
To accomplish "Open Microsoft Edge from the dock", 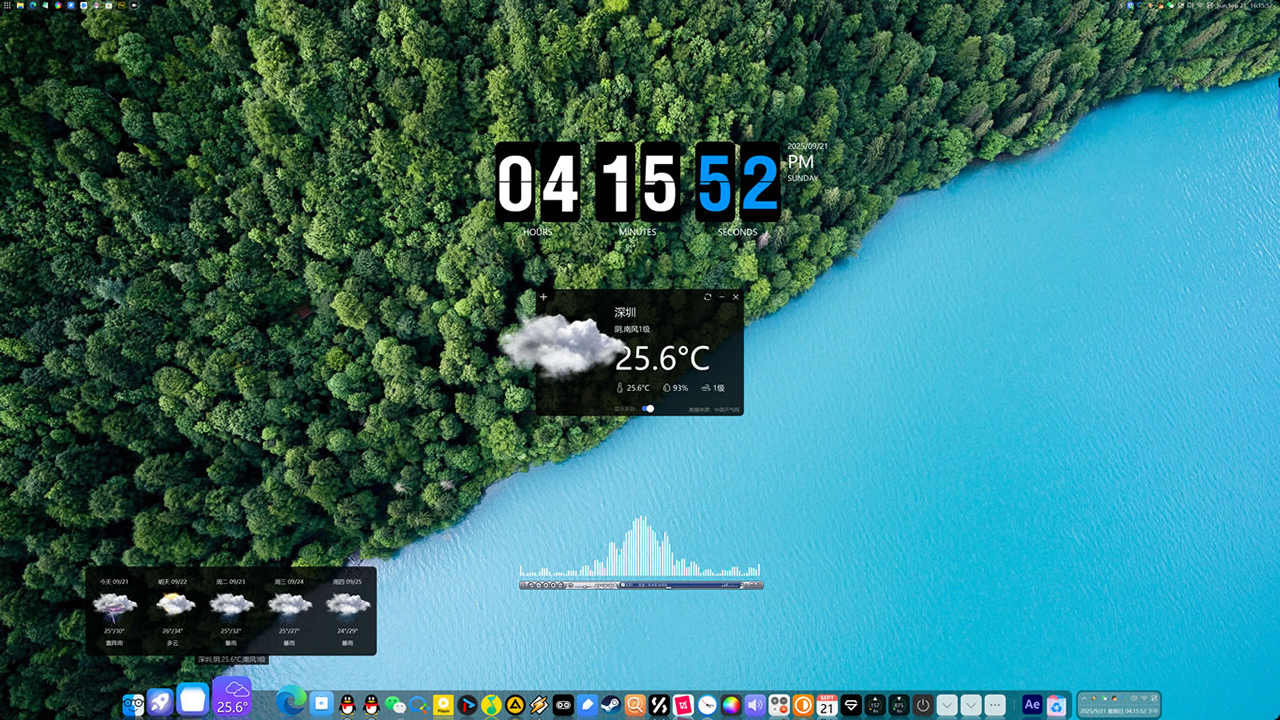I will (291, 702).
